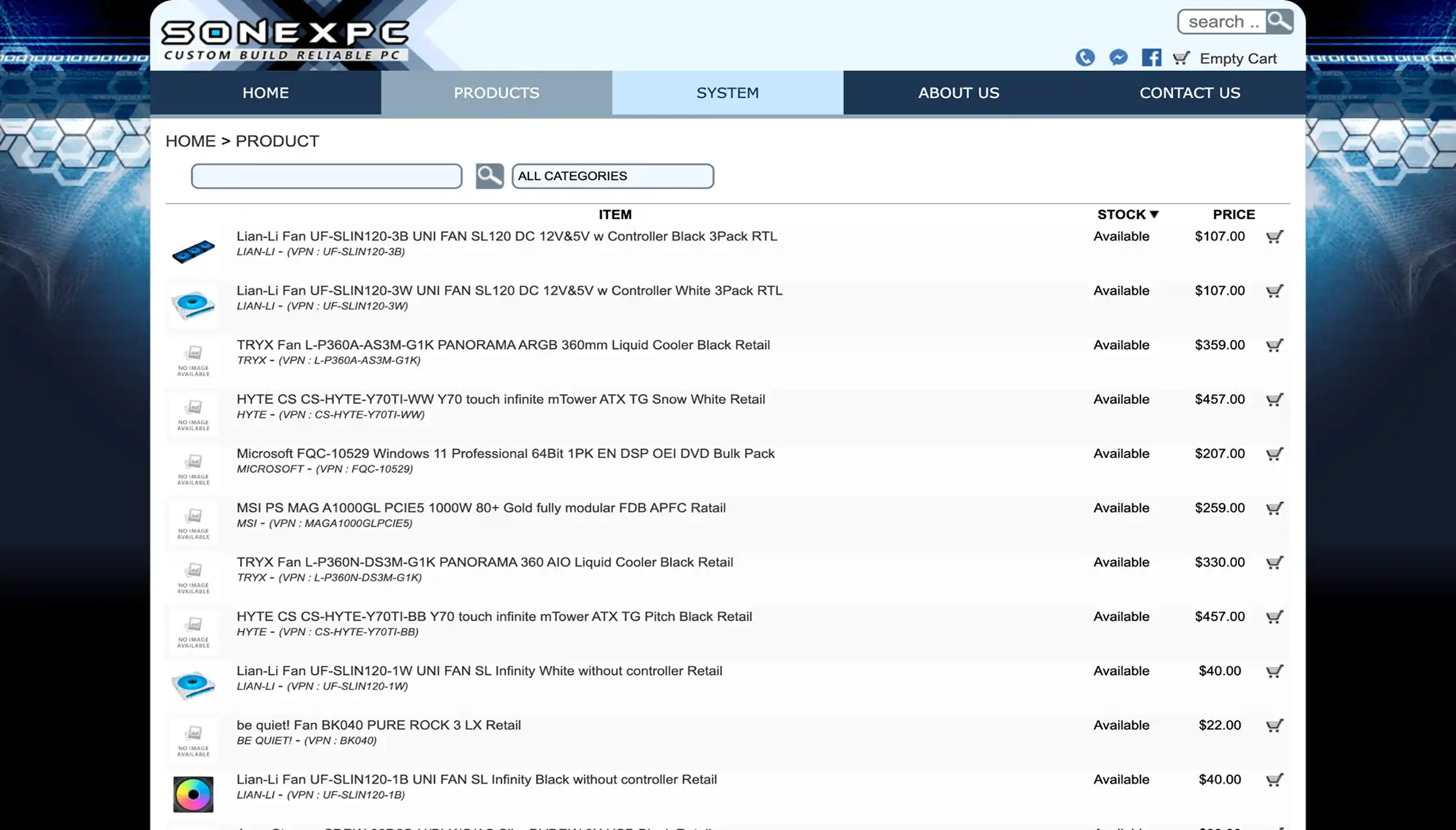Image resolution: width=1456 pixels, height=830 pixels.
Task: Add HYTE Y70 Snow White case to cart
Action: pos(1275,399)
